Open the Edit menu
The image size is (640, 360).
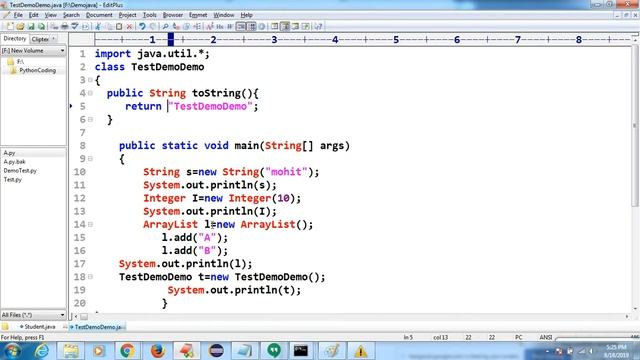[x=33, y=15]
